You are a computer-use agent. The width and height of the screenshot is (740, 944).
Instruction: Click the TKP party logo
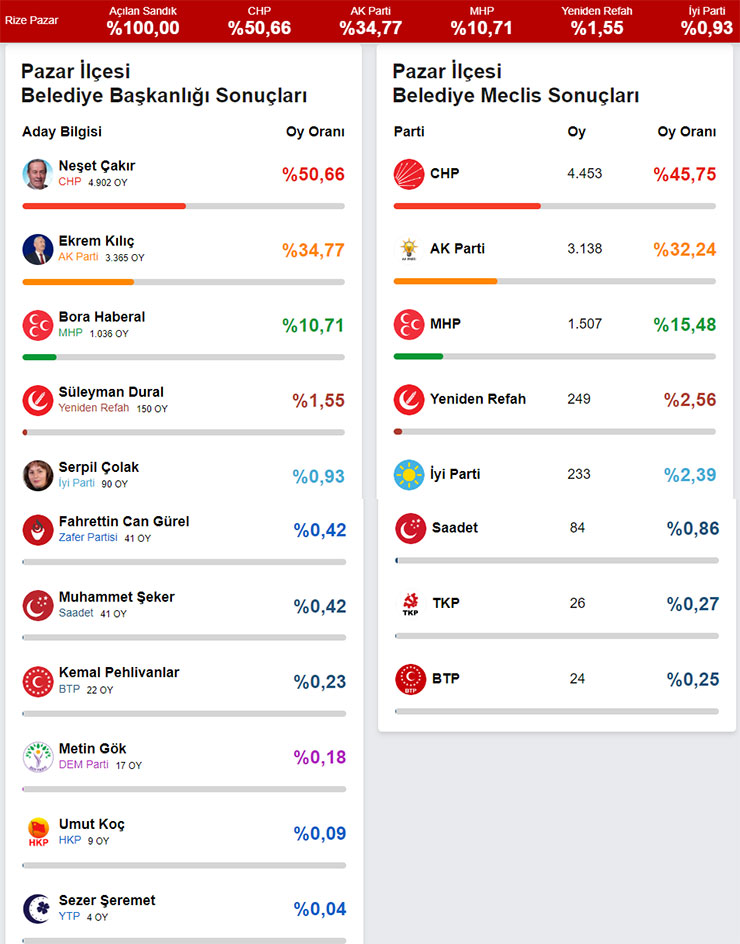pyautogui.click(x=410, y=604)
